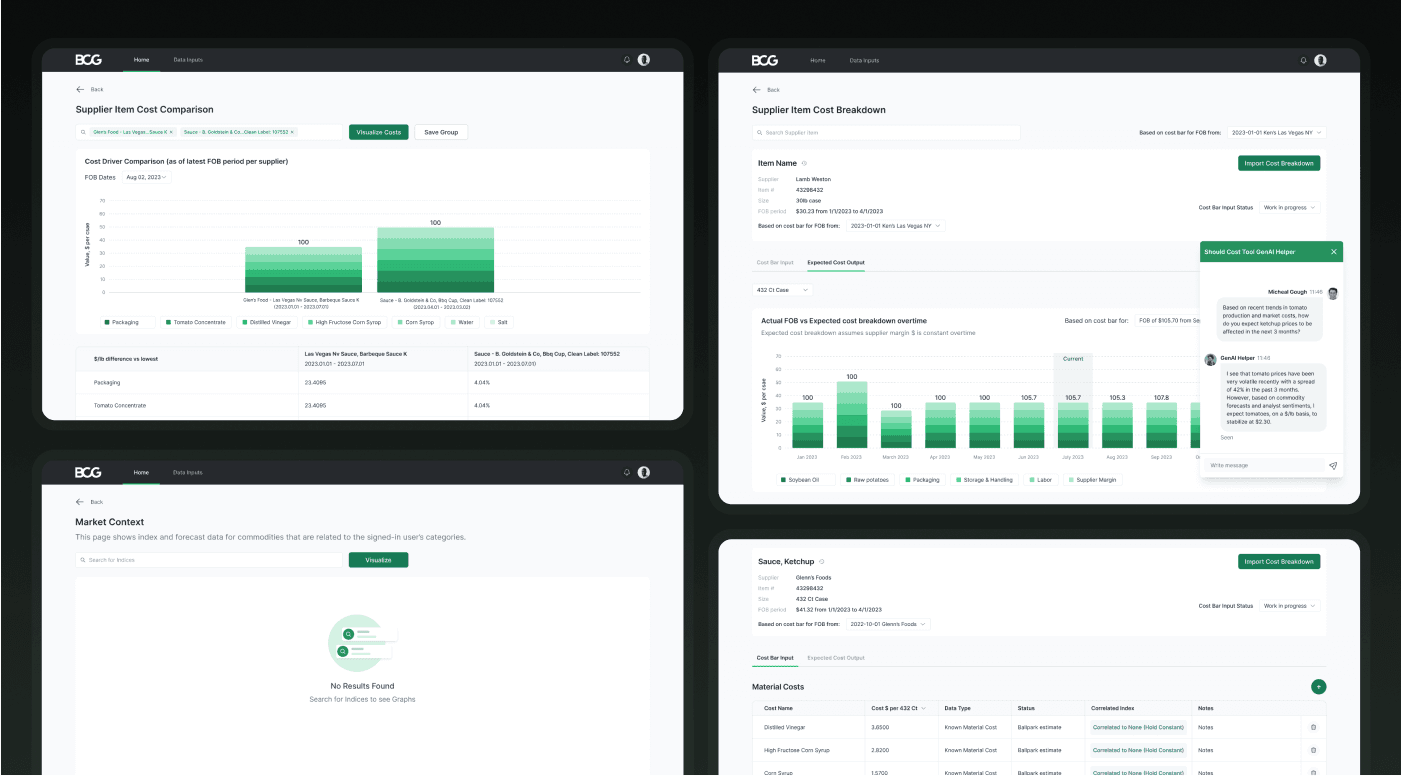Click Visualize button in Market Context window

[378, 560]
